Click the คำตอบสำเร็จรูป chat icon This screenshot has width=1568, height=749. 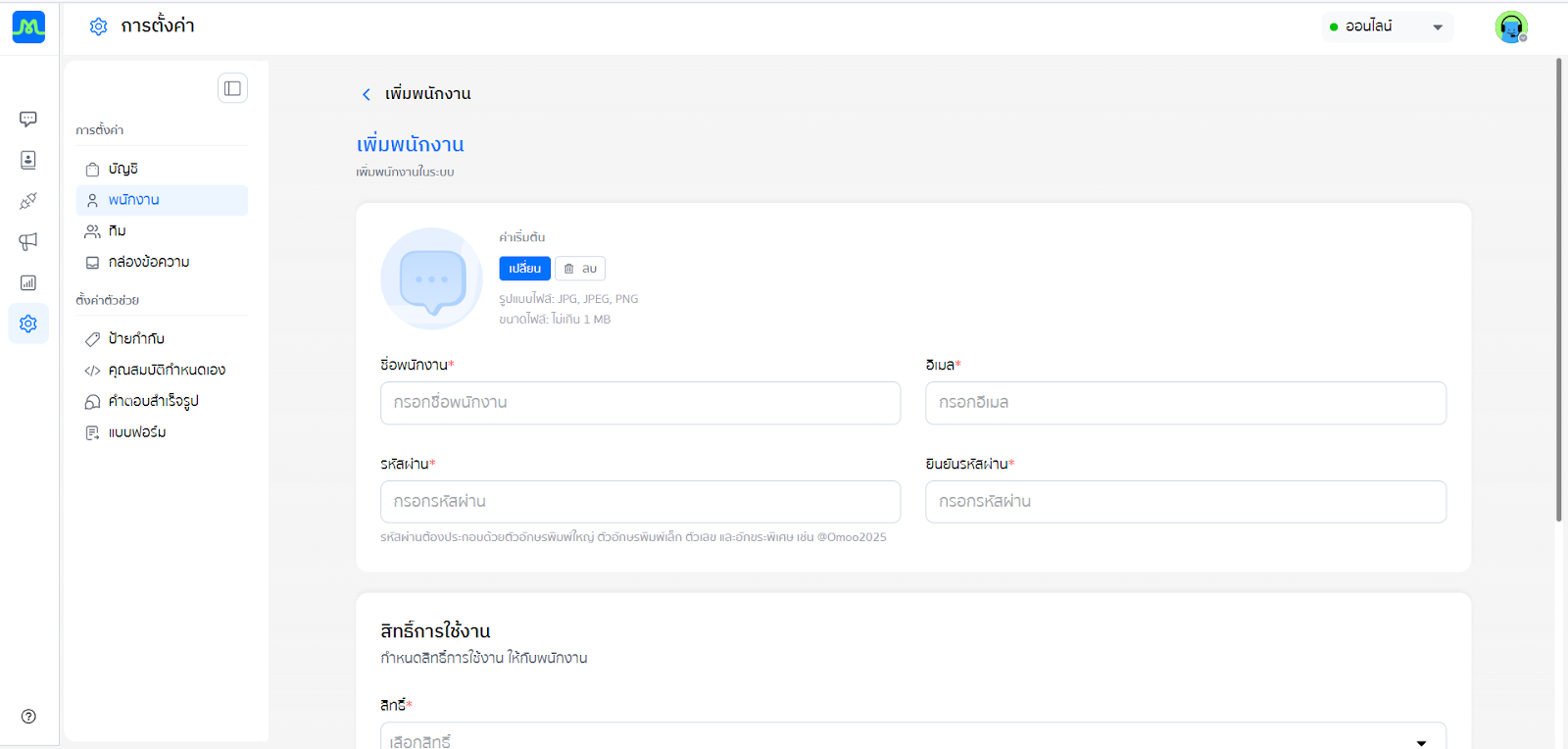(x=92, y=402)
